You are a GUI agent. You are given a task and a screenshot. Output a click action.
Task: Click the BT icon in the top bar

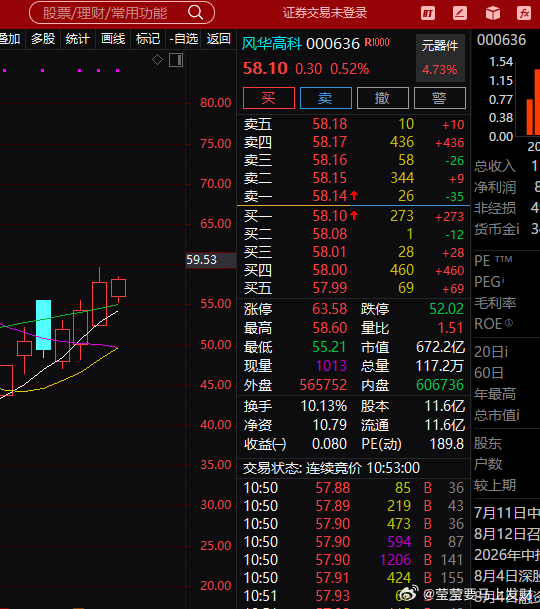pos(428,14)
